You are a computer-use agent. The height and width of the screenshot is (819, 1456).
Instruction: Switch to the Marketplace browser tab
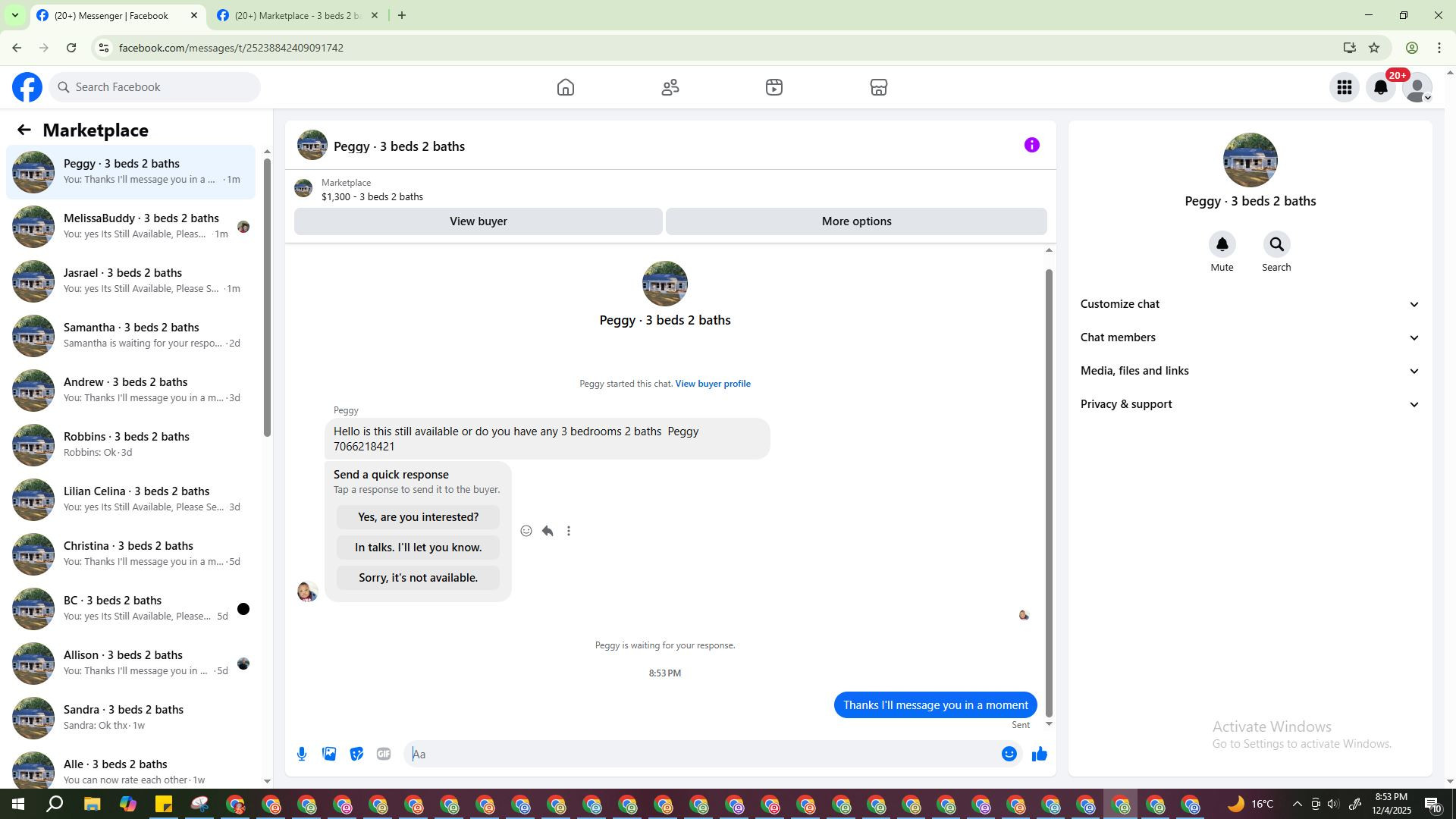tap(297, 15)
